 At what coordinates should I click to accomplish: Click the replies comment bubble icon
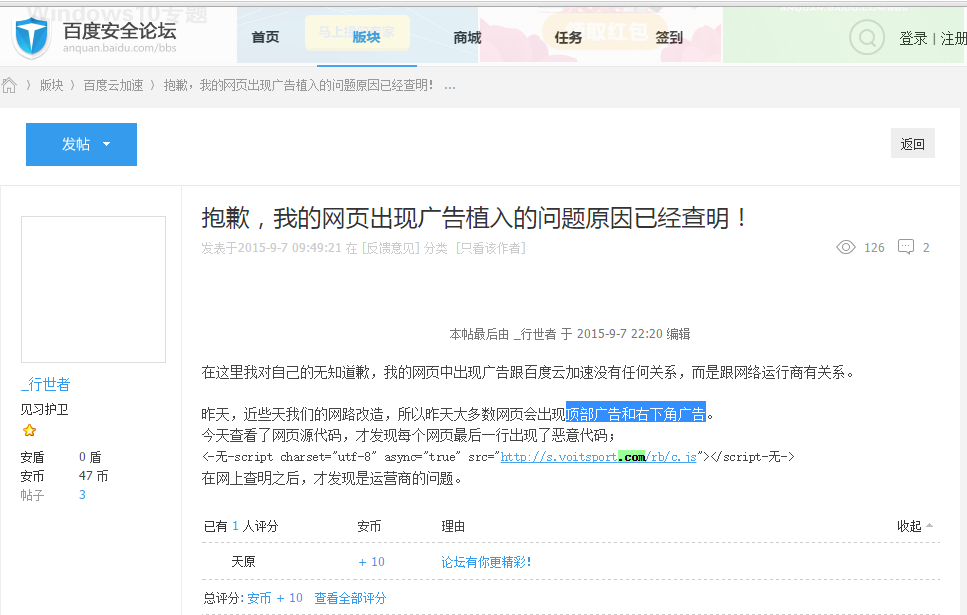(x=906, y=247)
